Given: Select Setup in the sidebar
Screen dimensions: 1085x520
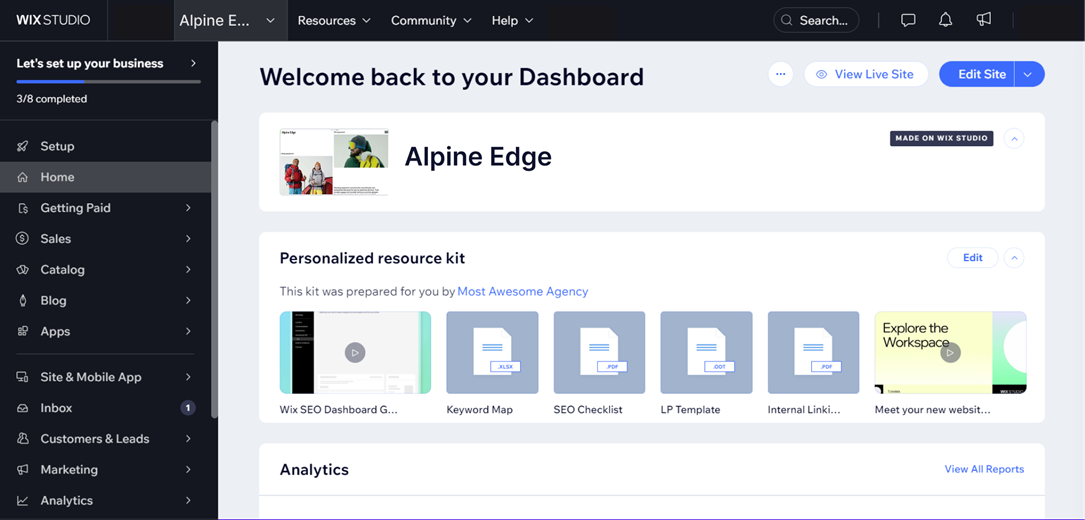Looking at the screenshot, I should (106, 146).
